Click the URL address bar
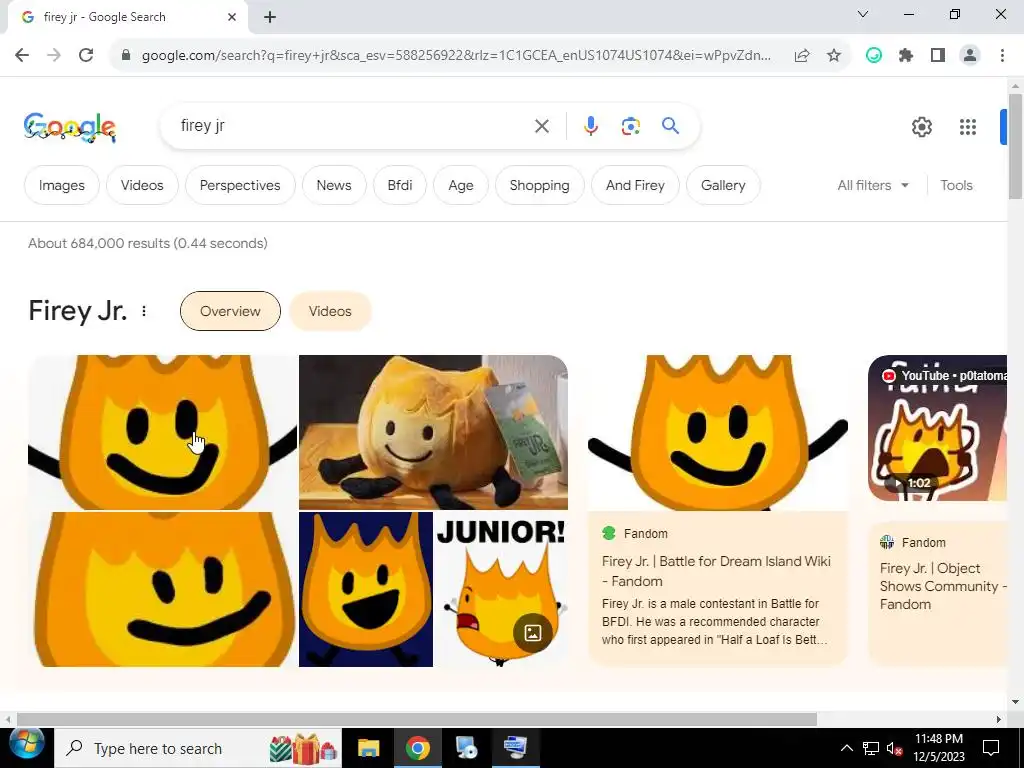Screen dimensions: 1024x768 pos(456,56)
